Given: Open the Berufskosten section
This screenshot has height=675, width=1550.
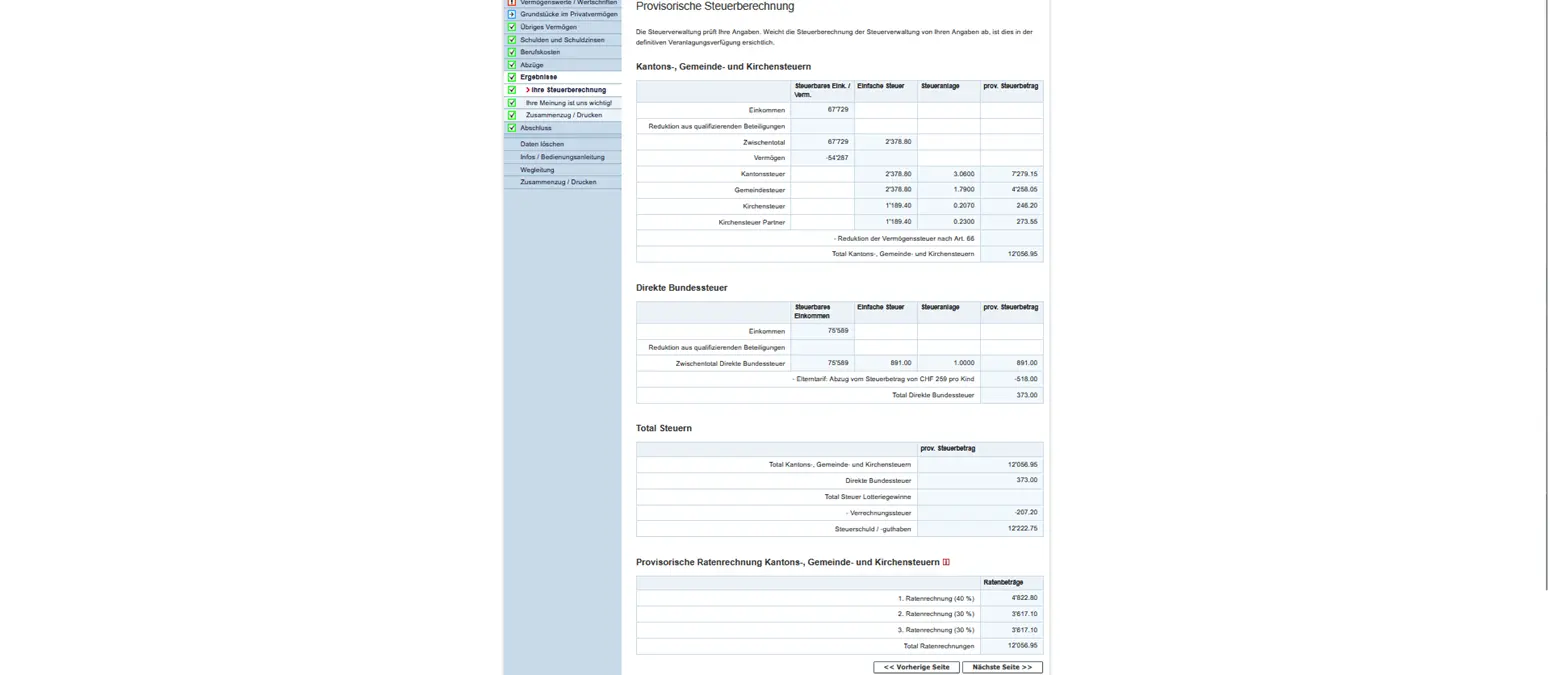Looking at the screenshot, I should pos(540,52).
